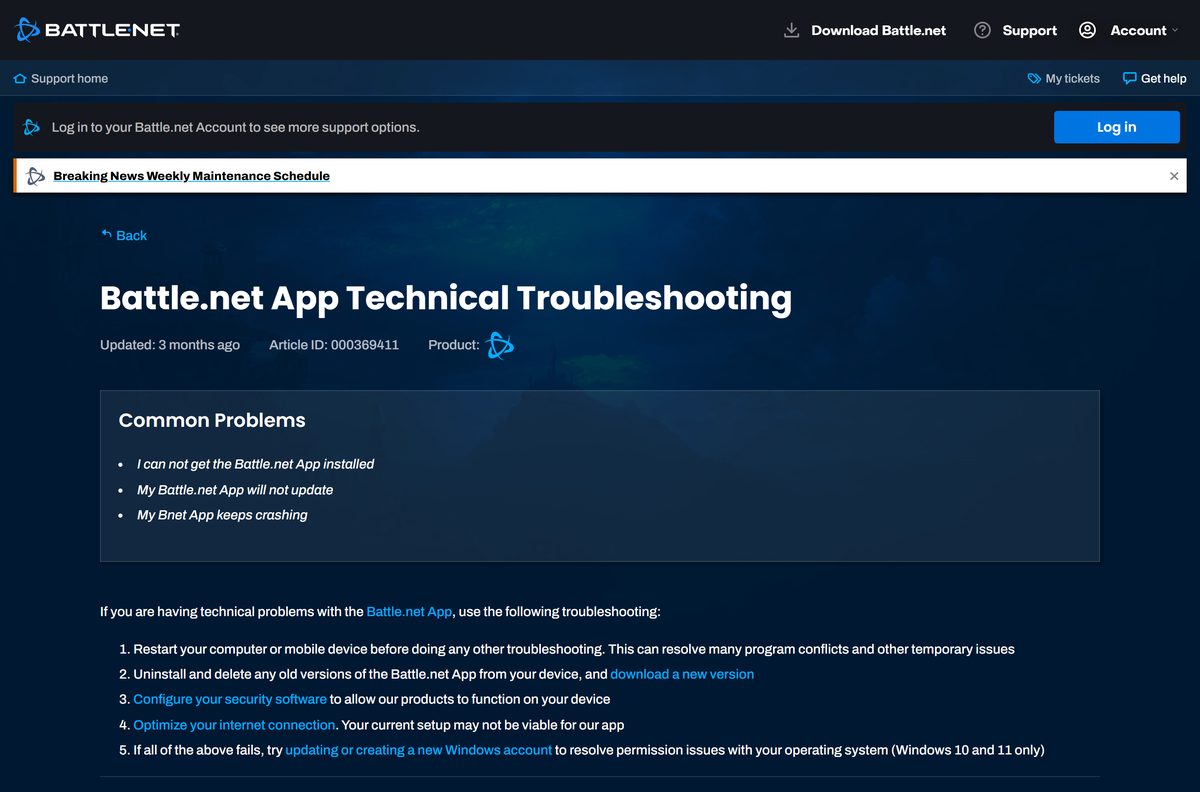
Task: Click the Get help chat icon
Action: pos(1129,78)
